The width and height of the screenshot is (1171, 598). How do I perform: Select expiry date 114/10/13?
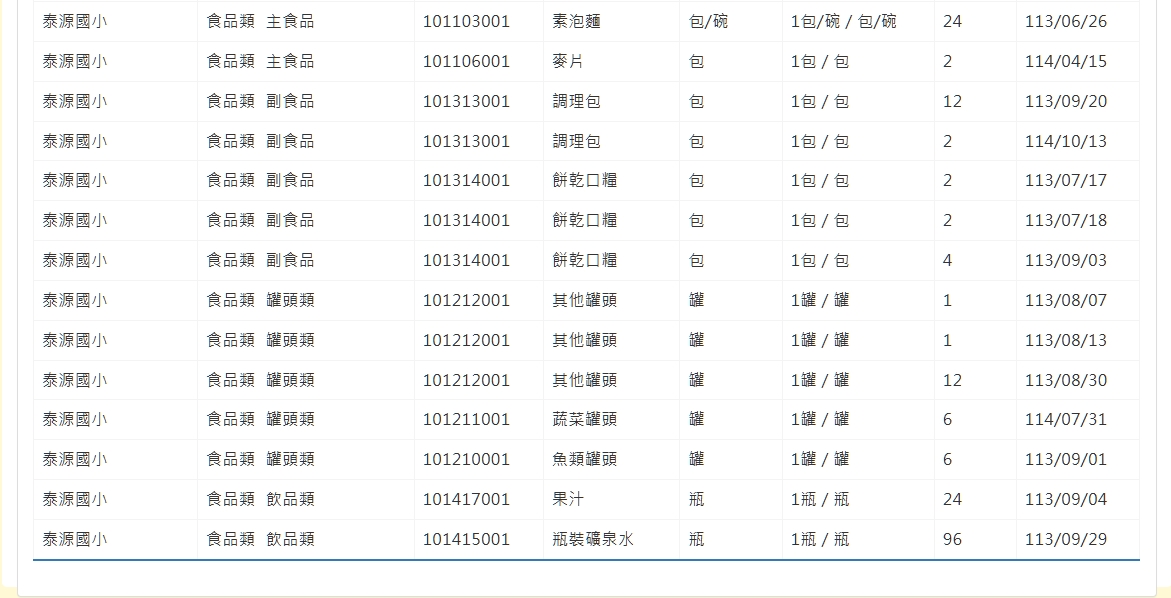pos(1066,141)
